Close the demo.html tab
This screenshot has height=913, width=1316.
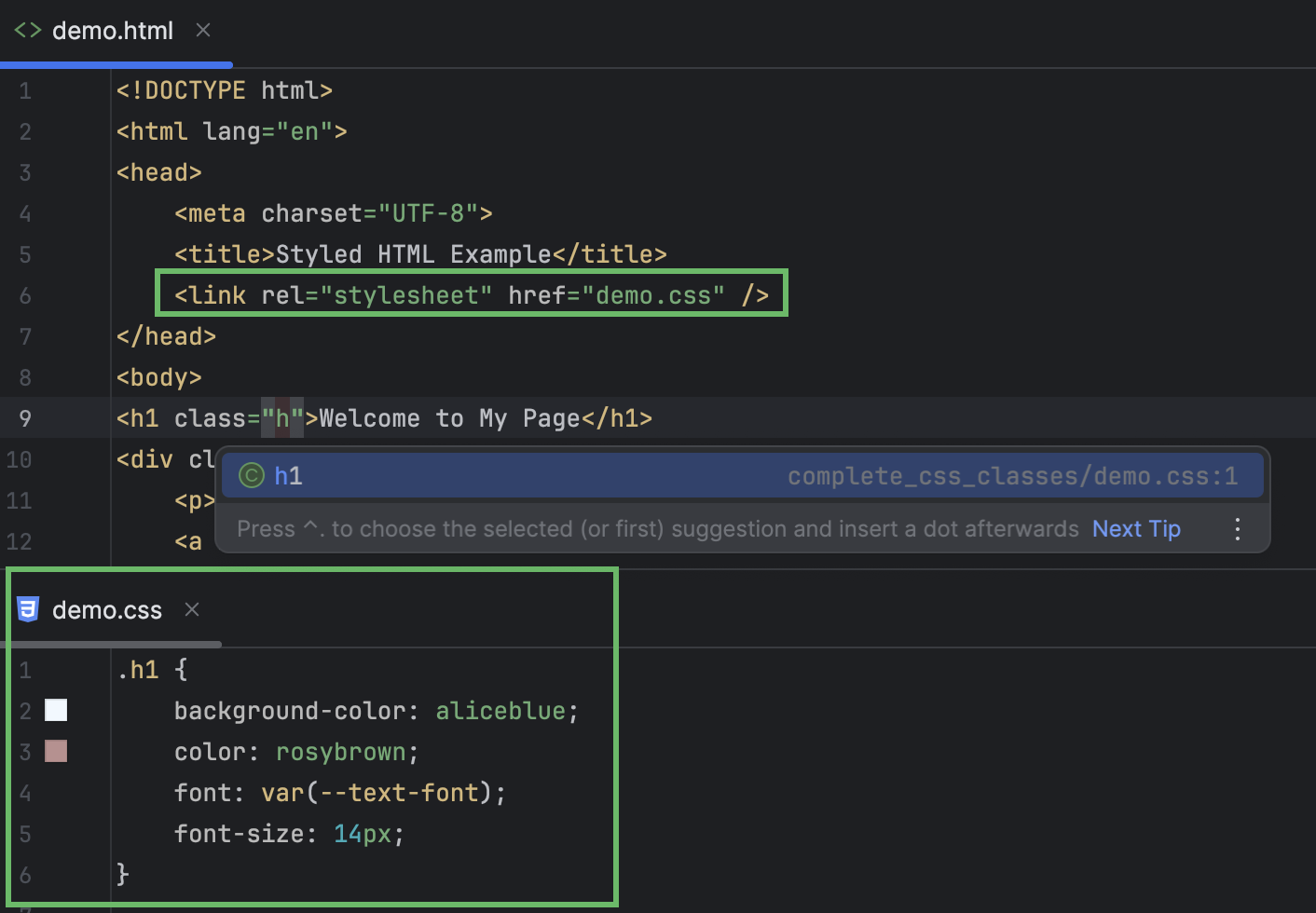click(x=203, y=31)
